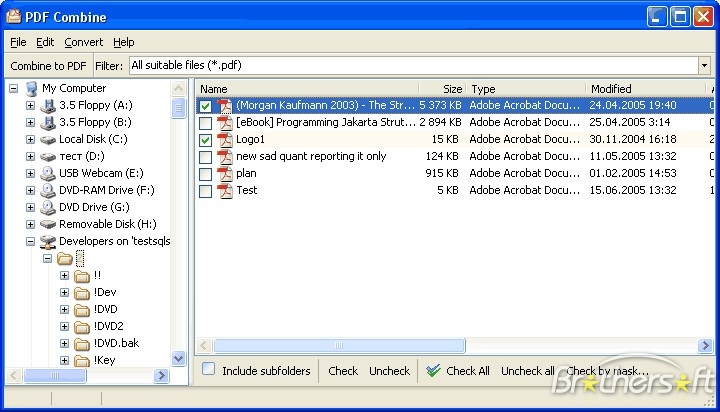Click the folder tree vertical scrollbar thumb
Viewport: 720px width, 412px height.
[179, 108]
